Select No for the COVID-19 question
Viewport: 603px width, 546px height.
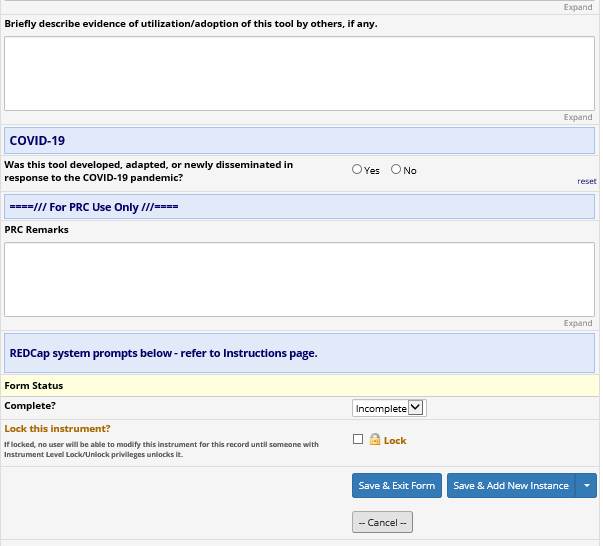[x=396, y=170]
